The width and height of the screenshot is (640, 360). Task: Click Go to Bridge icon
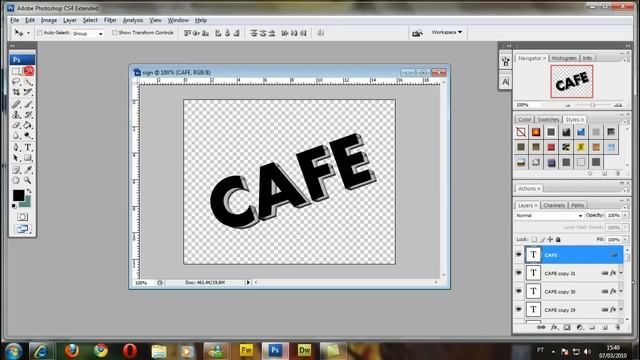[x=417, y=33]
